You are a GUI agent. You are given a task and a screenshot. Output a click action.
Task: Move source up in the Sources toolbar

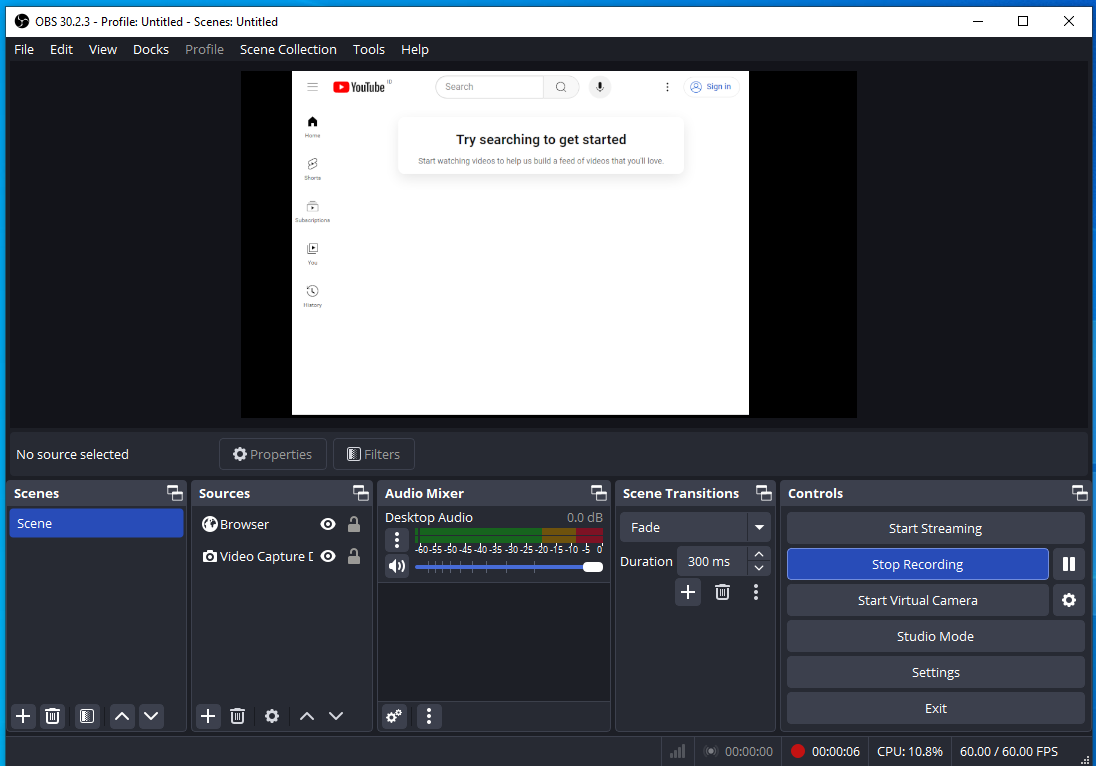coord(307,716)
